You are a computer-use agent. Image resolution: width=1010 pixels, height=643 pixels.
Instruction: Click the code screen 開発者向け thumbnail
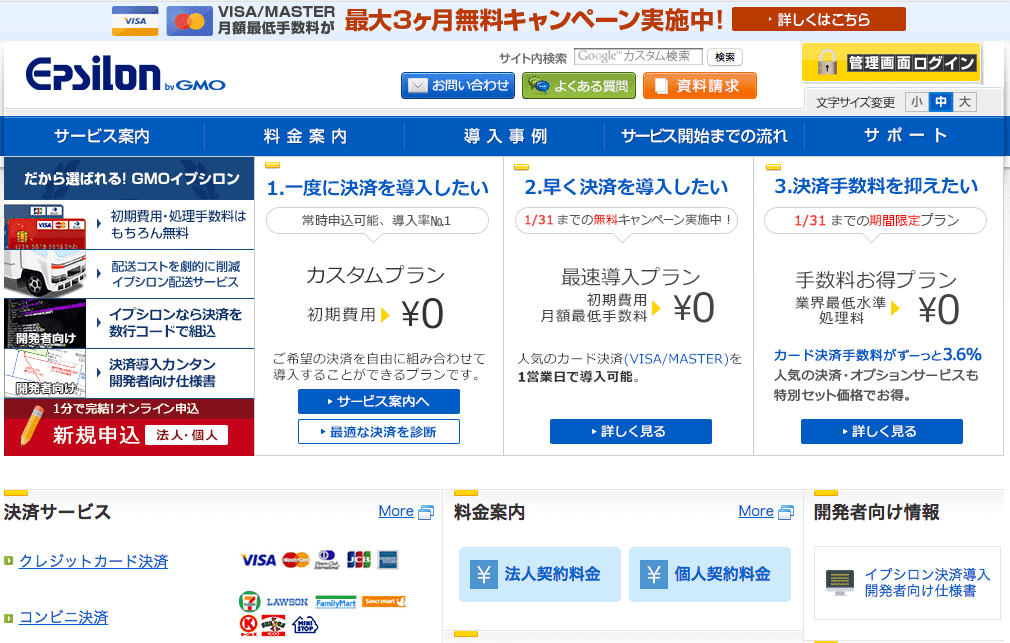pyautogui.click(x=45, y=323)
